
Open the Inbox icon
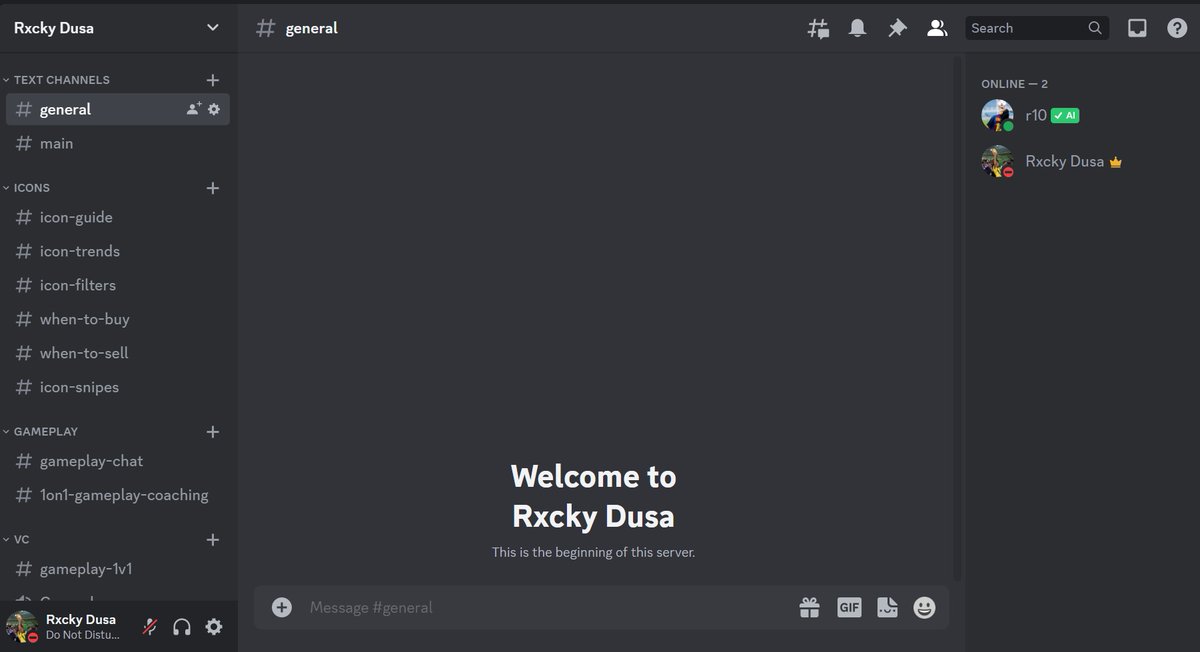click(1137, 27)
